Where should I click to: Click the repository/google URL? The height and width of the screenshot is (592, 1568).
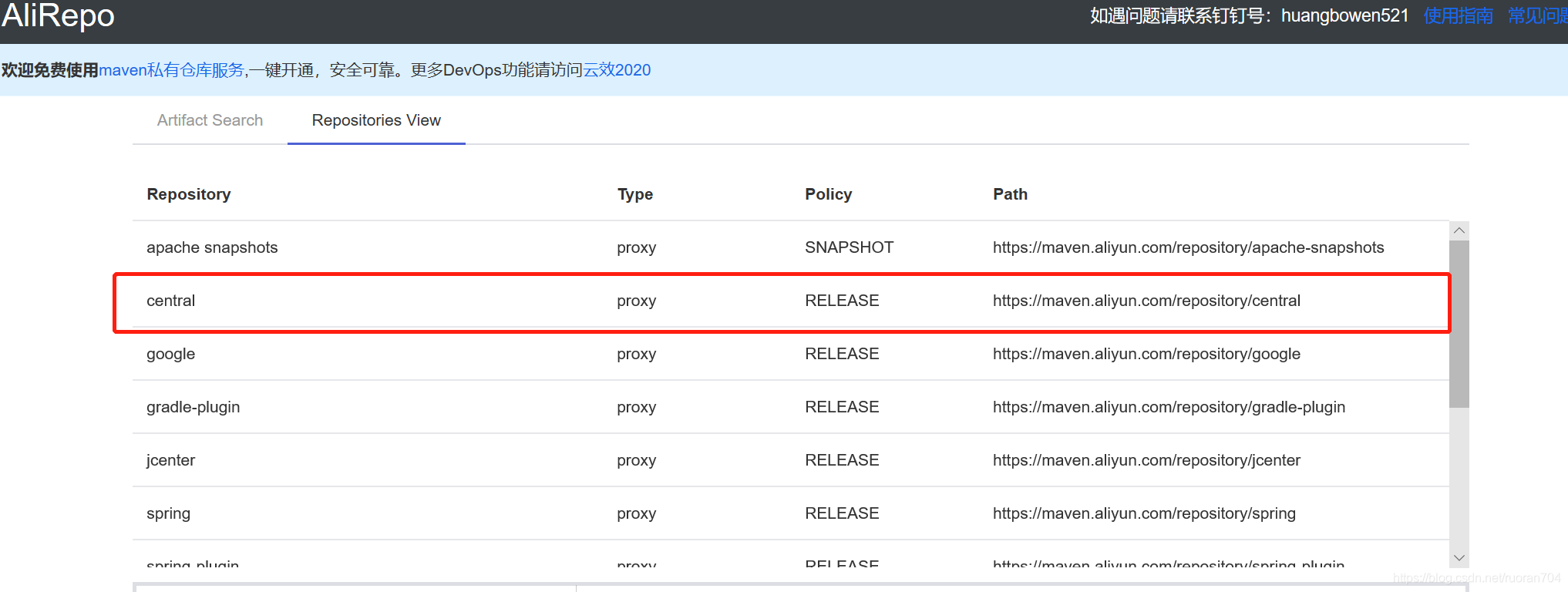coord(1146,354)
